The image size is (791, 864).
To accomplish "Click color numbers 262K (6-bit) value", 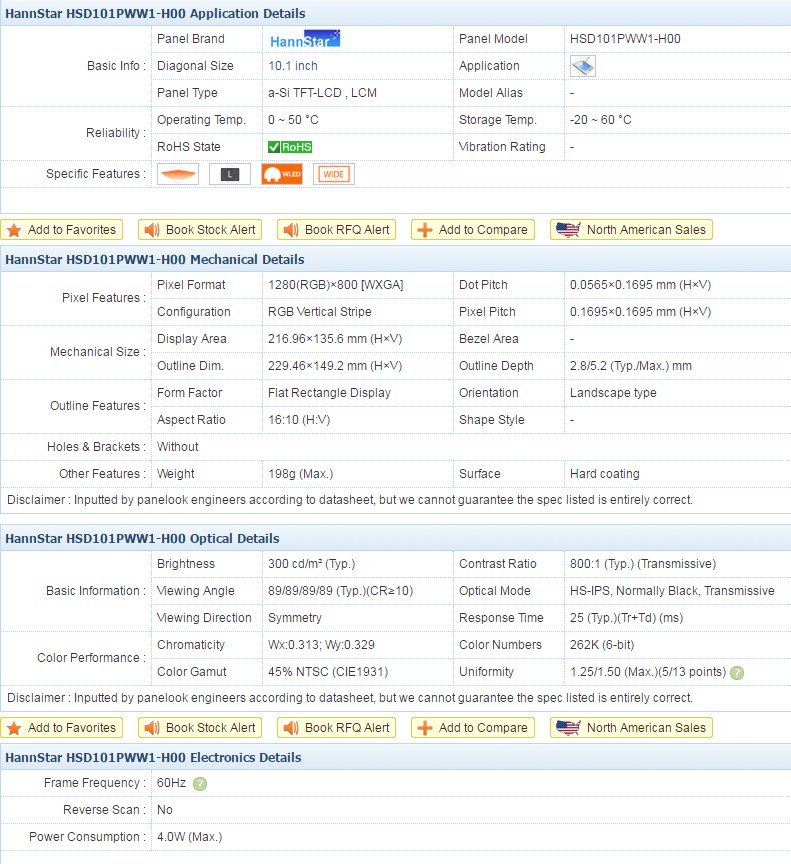I will [x=602, y=645].
